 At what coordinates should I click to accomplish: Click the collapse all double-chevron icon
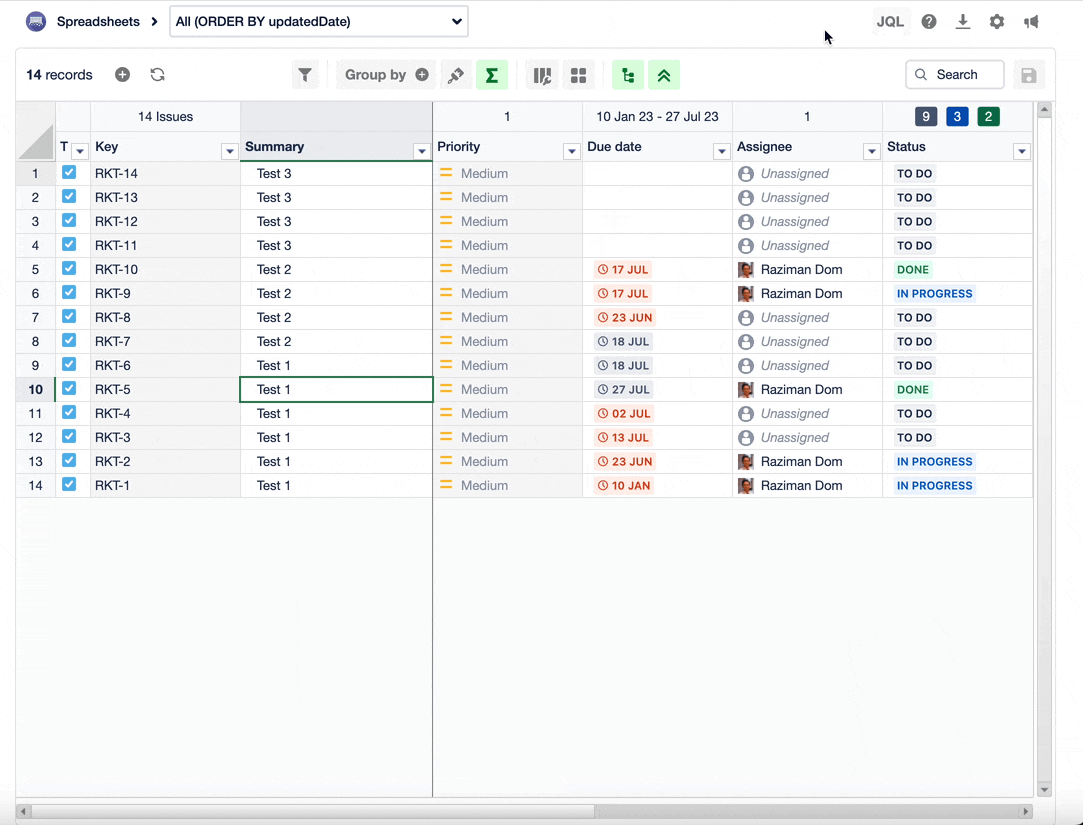[x=663, y=75]
